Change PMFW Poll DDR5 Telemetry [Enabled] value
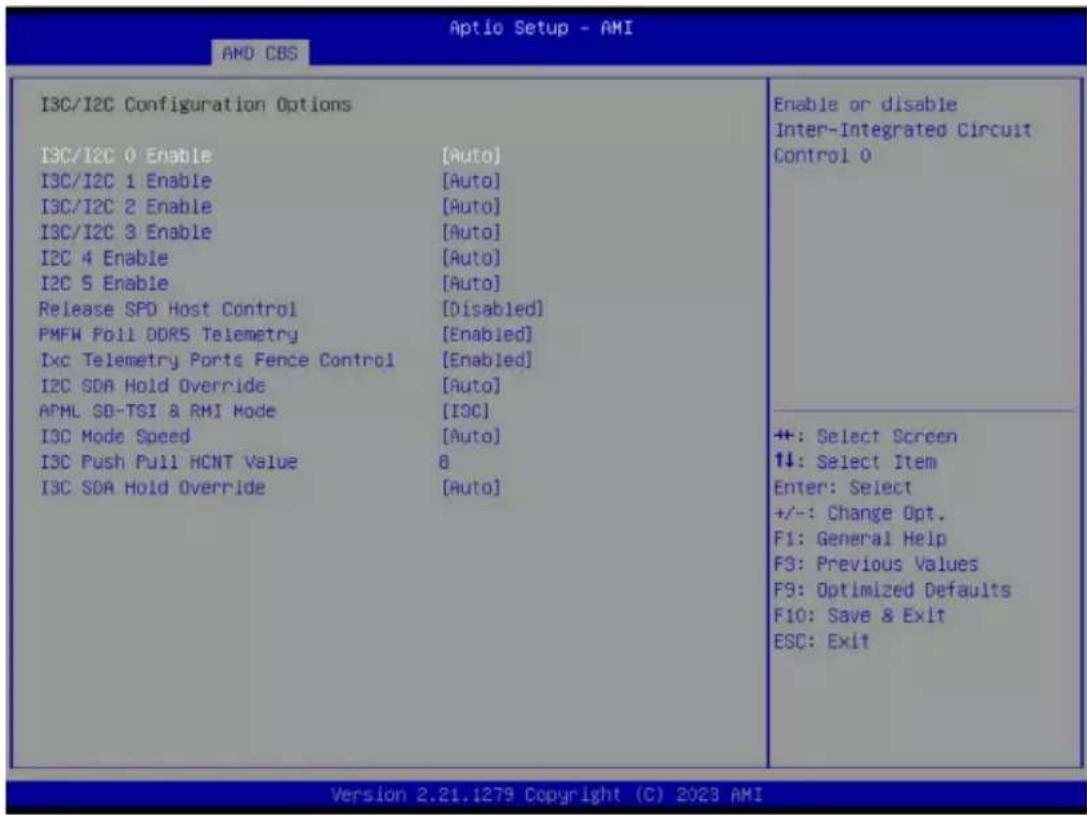The width and height of the screenshot is (1087, 815). 487,335
